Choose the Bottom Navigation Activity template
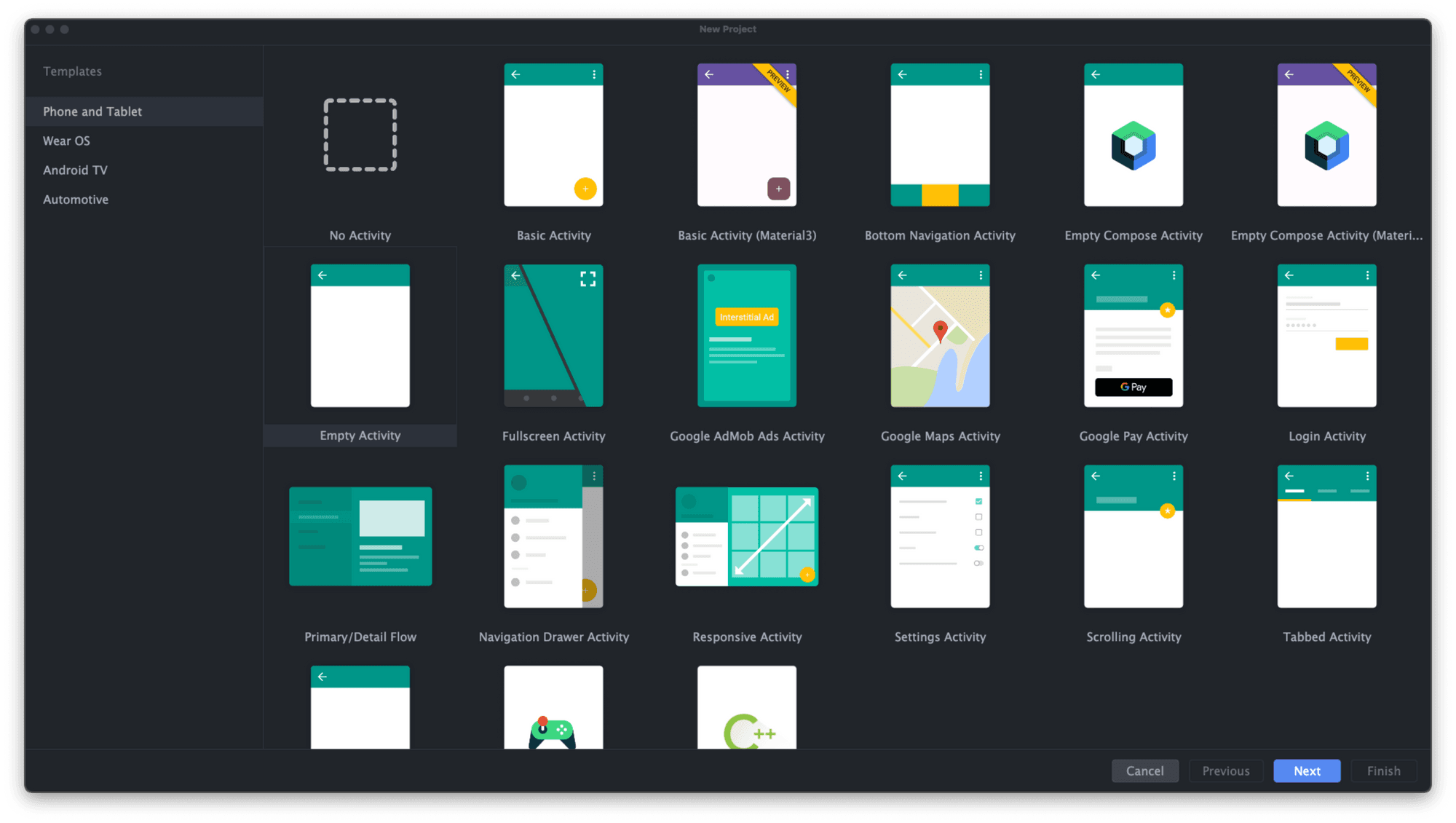The height and width of the screenshot is (823, 1456). pos(940,135)
